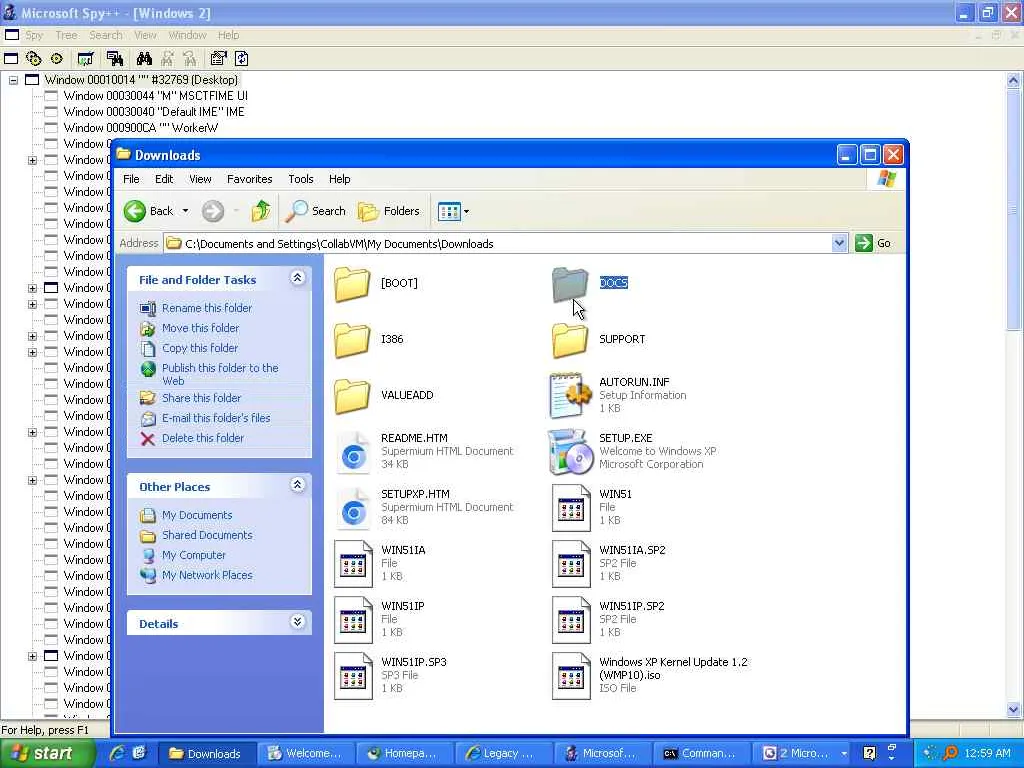The height and width of the screenshot is (768, 1024).
Task: Open the Explorer File menu
Action: point(131,179)
